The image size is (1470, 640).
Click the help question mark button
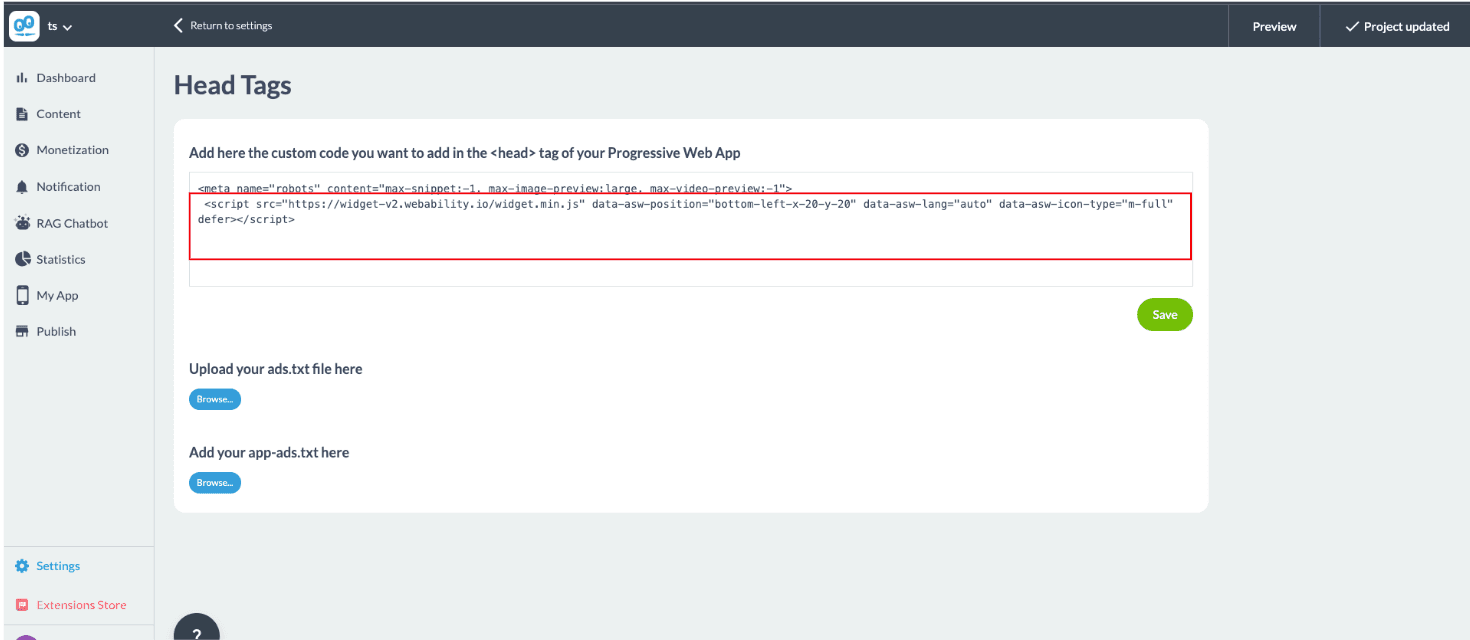(197, 628)
